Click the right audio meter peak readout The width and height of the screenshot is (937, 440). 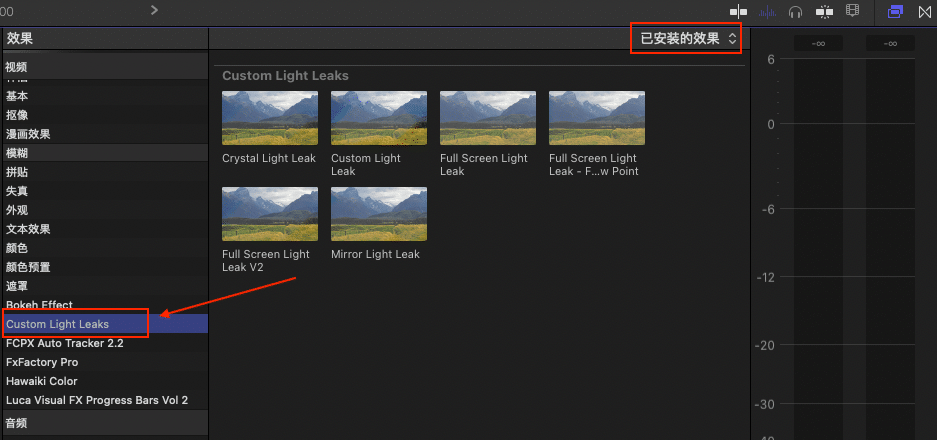[890, 43]
